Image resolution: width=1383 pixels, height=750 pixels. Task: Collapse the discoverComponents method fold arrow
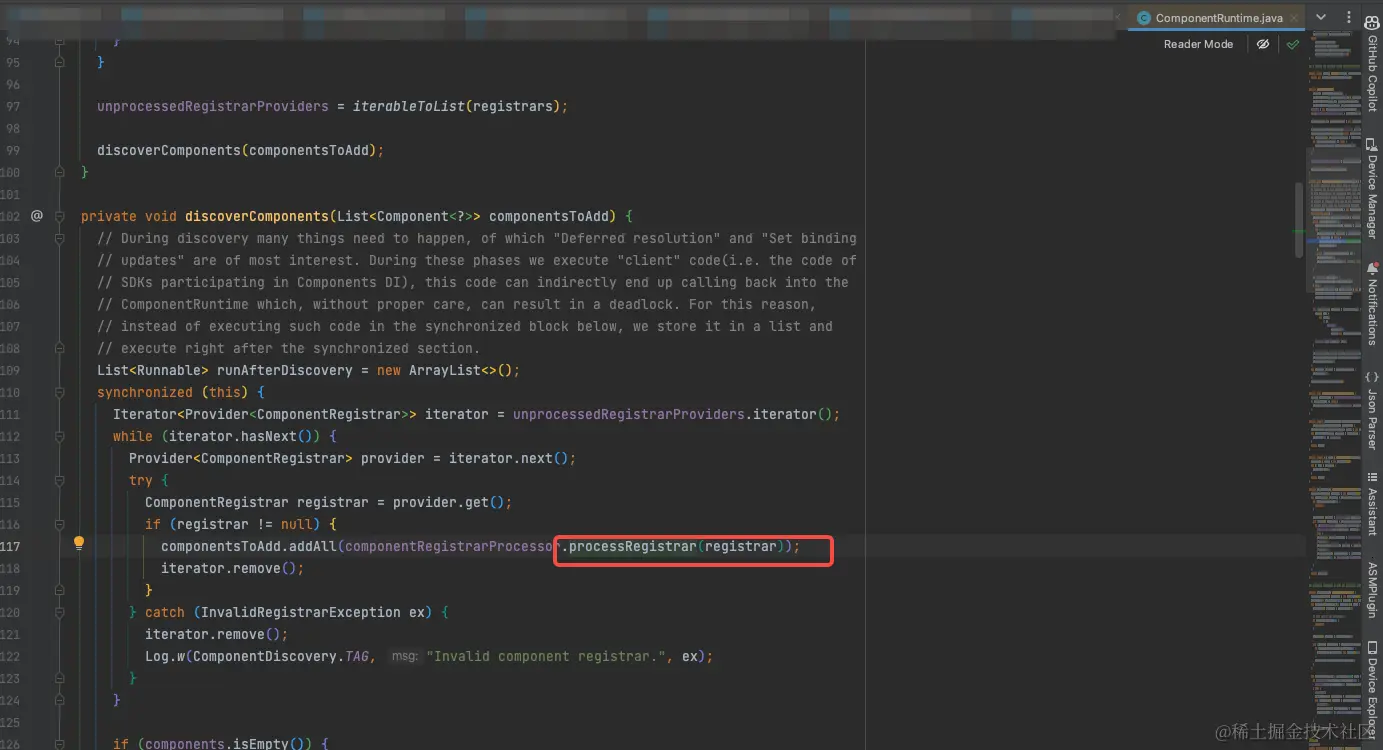pyautogui.click(x=59, y=215)
